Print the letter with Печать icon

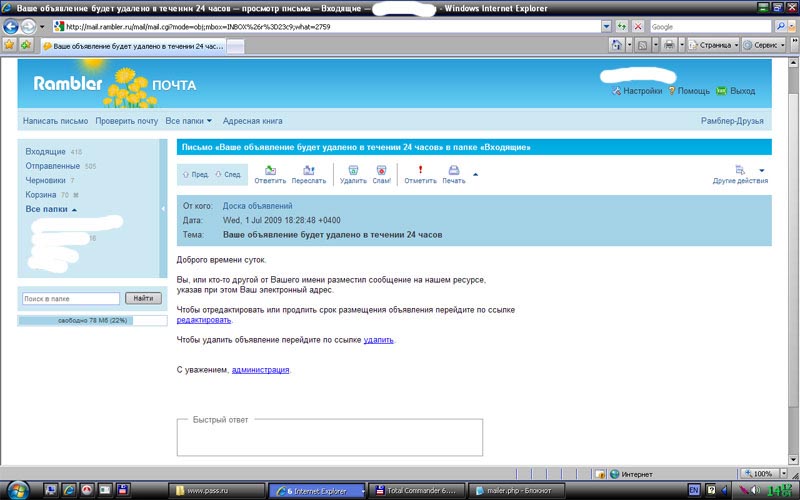(454, 174)
